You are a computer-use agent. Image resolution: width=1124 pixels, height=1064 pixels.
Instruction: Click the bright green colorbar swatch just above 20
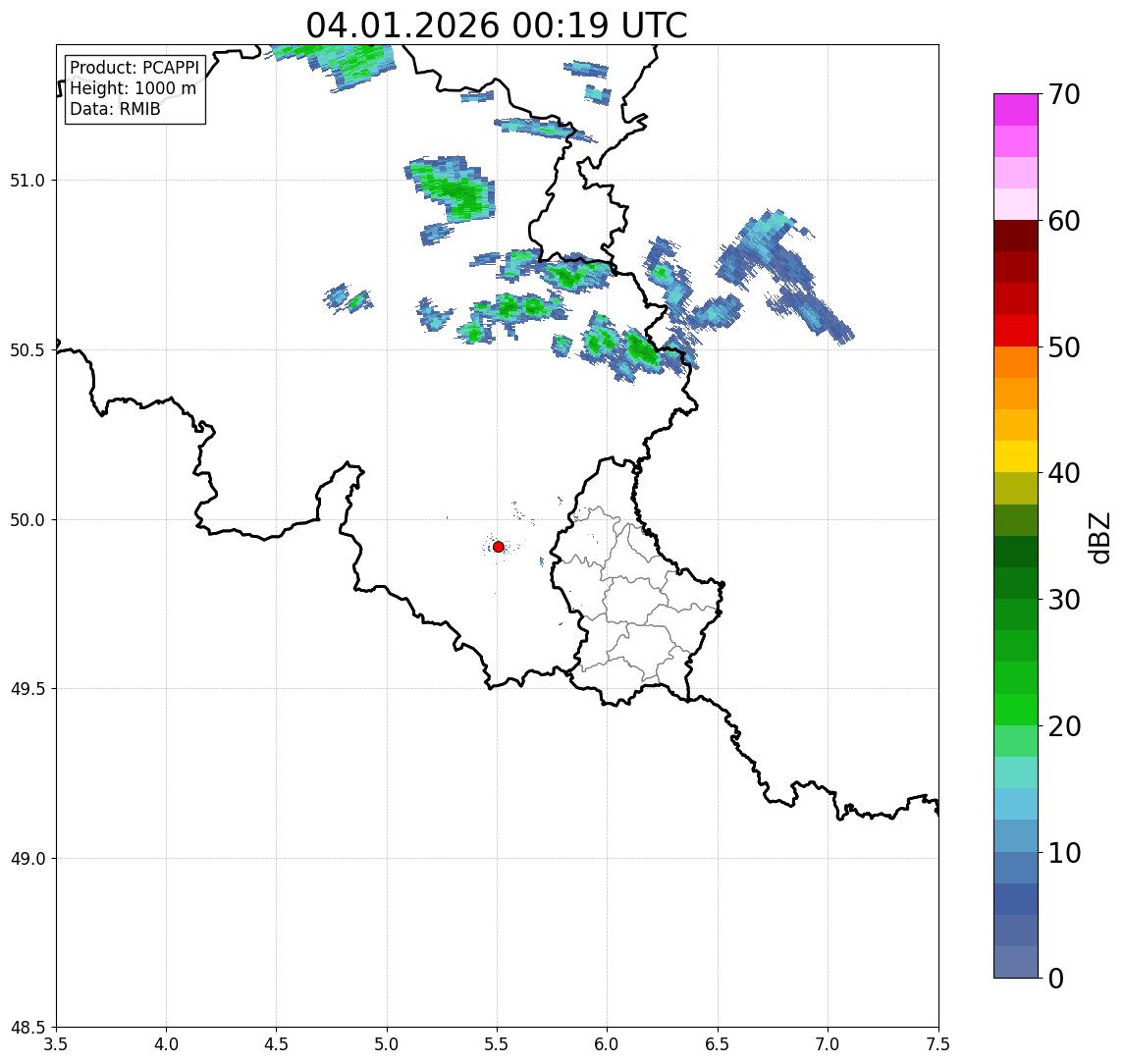click(x=1016, y=710)
